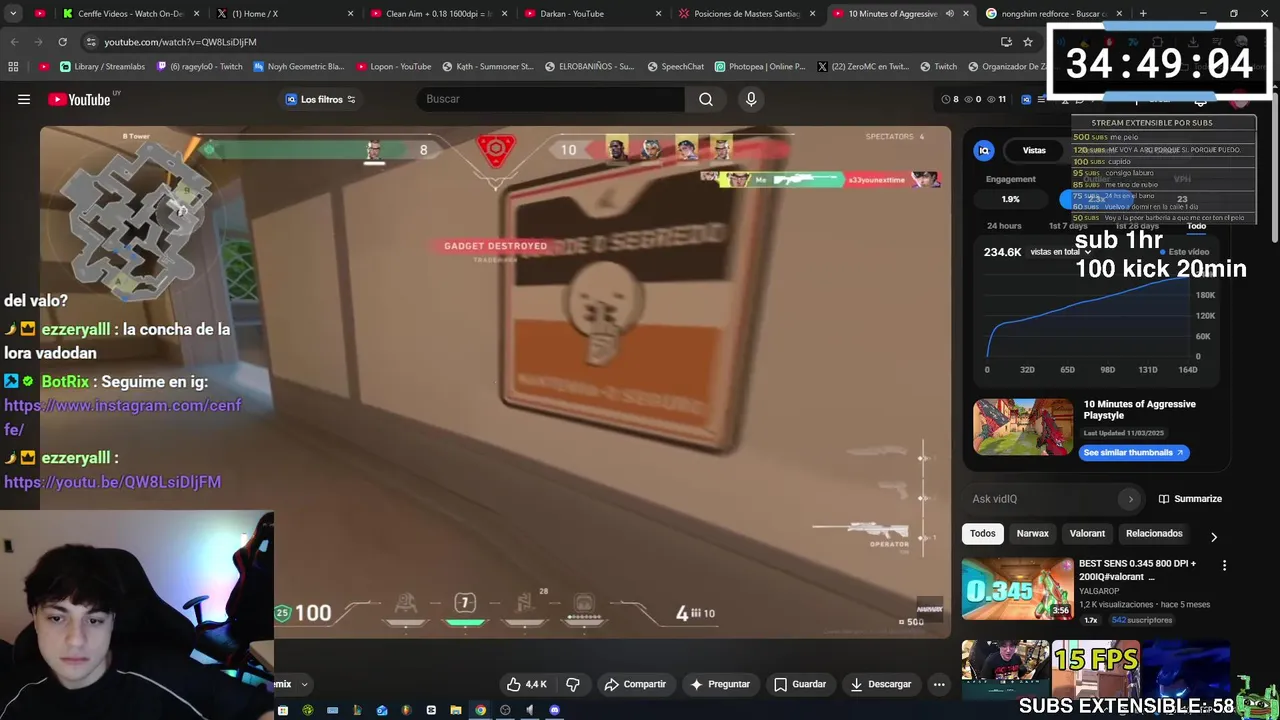This screenshot has height=720, width=1280.
Task: Mute the 10 Minutes of Aggressive tab audio
Action: (949, 14)
